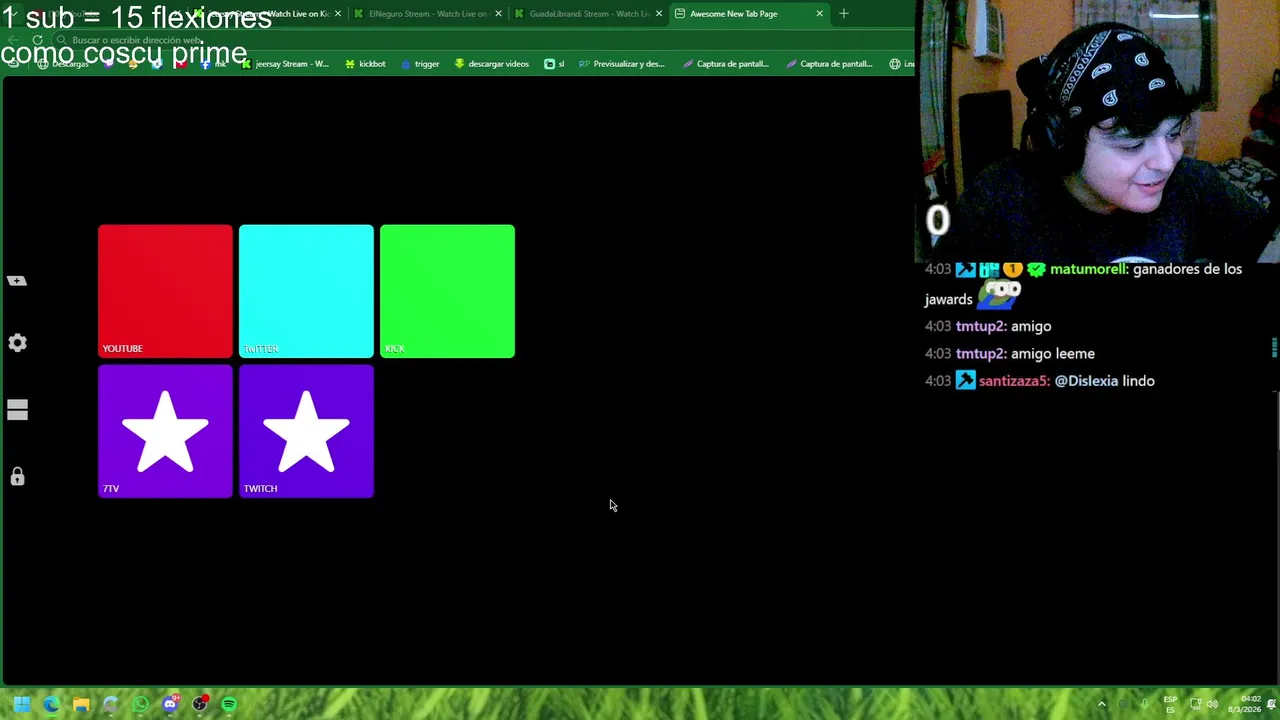Open the purple 7TV star tile

(x=165, y=431)
